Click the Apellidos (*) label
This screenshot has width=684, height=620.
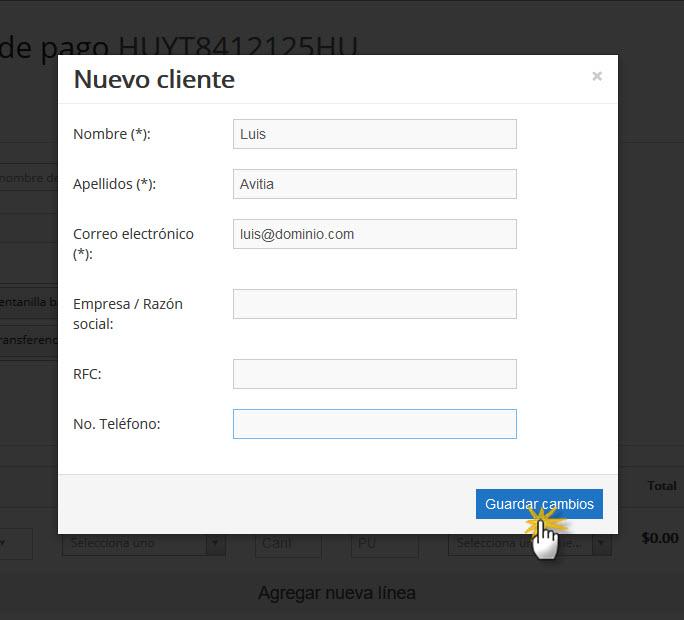(x=114, y=184)
